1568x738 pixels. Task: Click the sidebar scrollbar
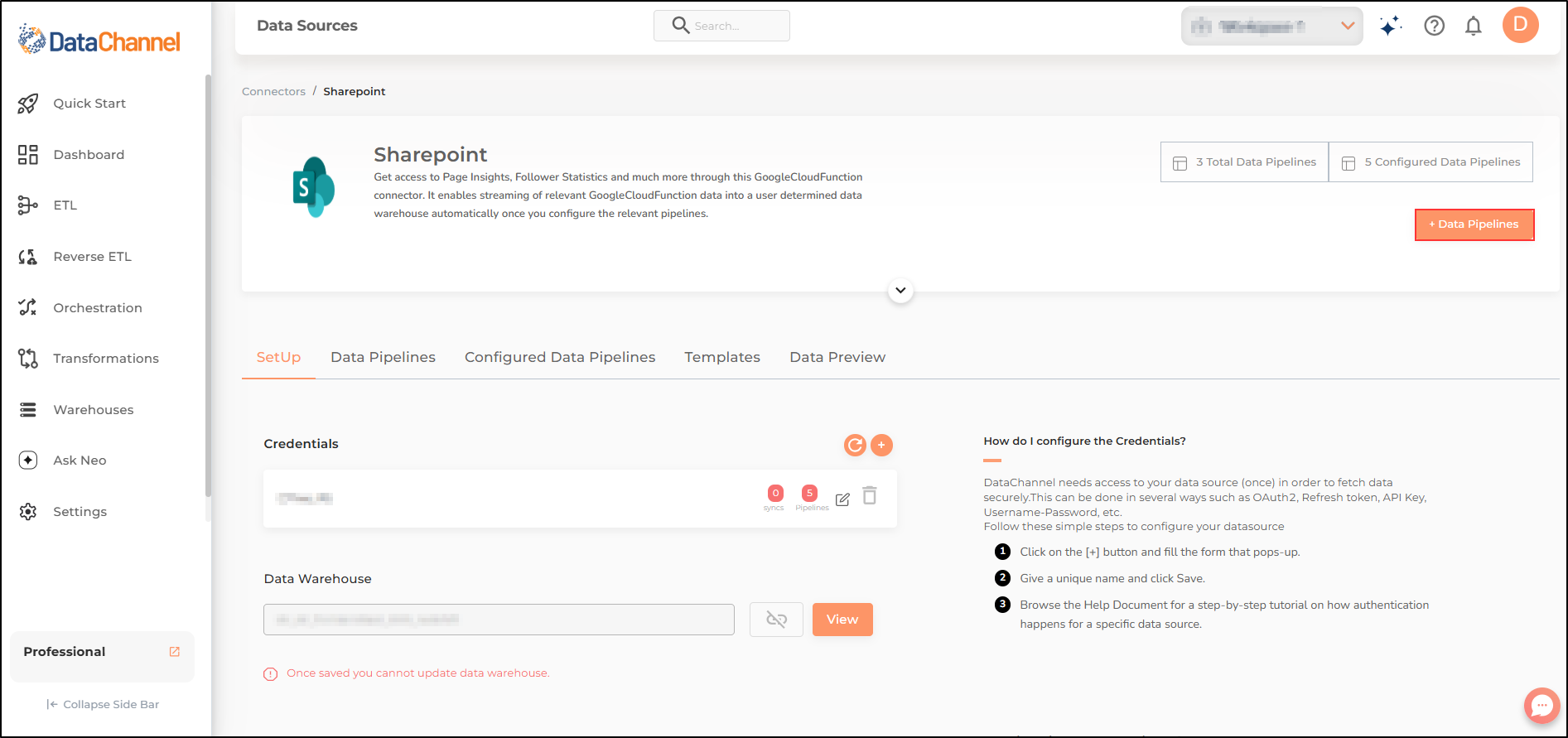coord(208,286)
